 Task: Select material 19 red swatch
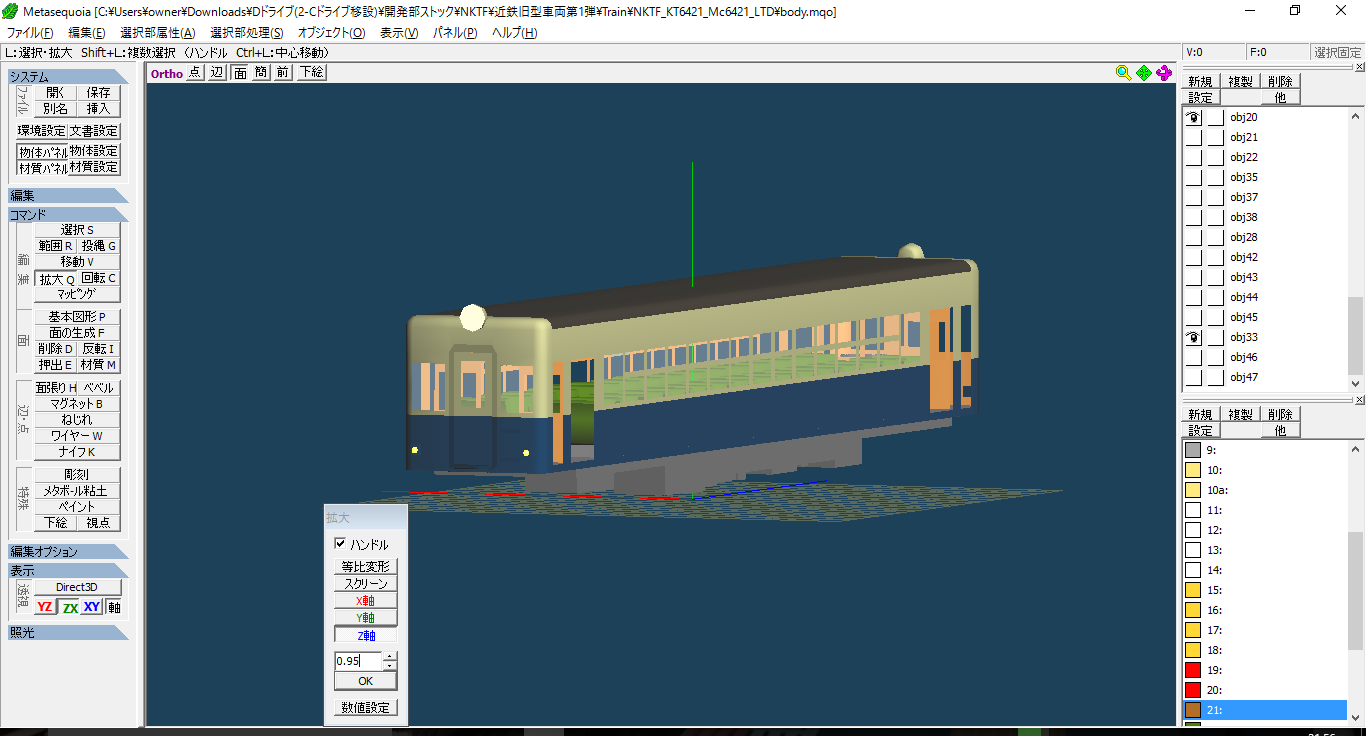(1192, 670)
